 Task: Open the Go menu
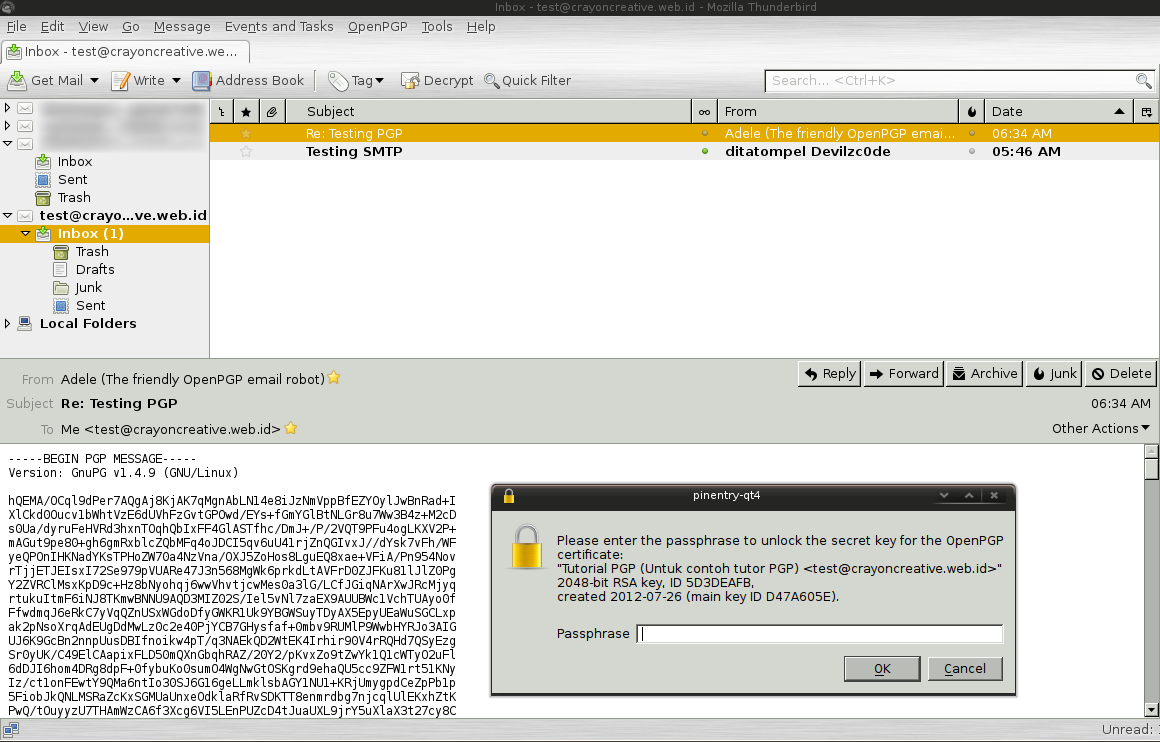tap(131, 27)
